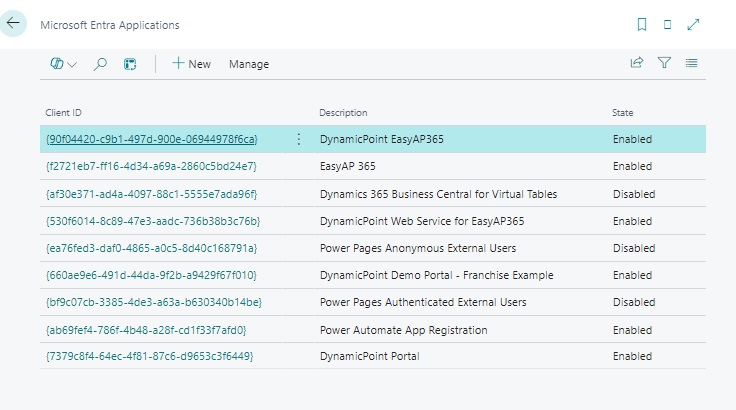Click Enabled state of DynamicPoint EasyAP365 row
This screenshot has height=410, width=736.
pos(632,139)
